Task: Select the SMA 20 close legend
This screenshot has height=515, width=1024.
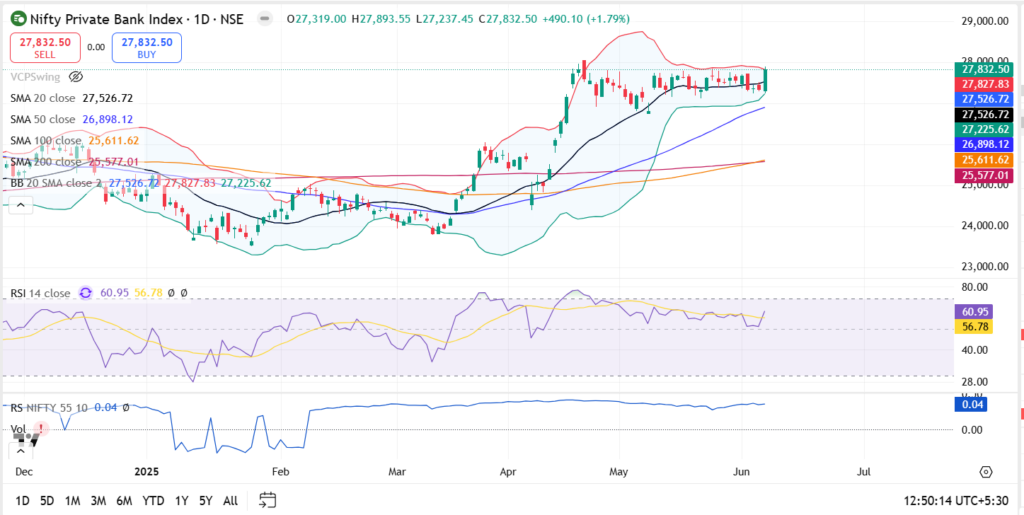Action: (43, 98)
